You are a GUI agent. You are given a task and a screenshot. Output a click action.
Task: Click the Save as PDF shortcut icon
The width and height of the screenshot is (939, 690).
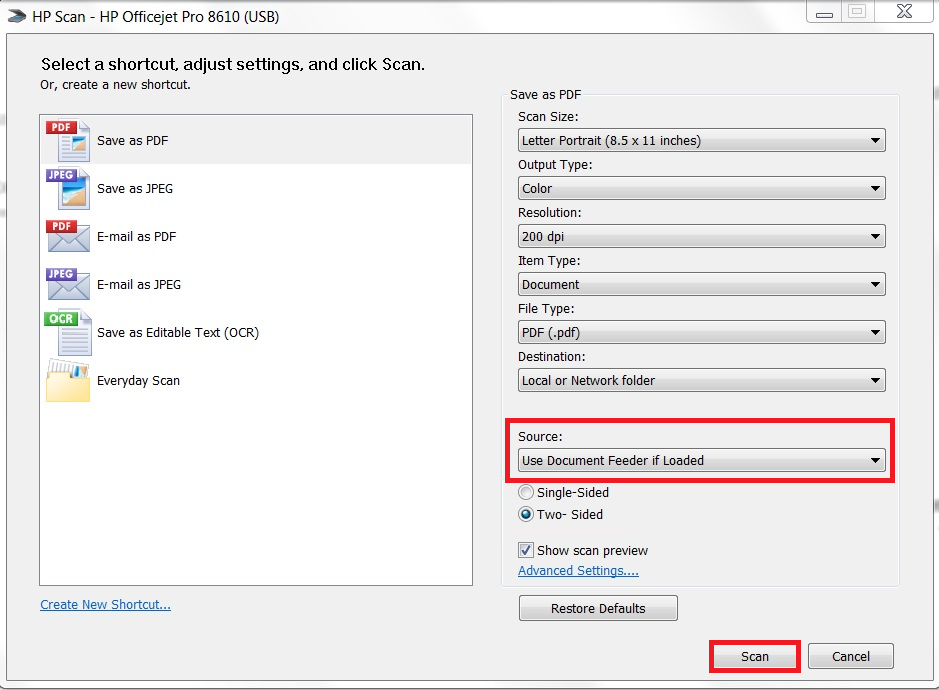click(x=68, y=141)
